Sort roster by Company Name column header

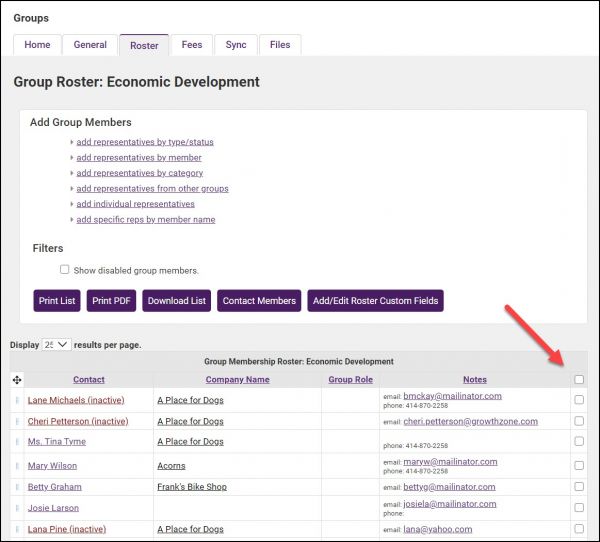(237, 380)
